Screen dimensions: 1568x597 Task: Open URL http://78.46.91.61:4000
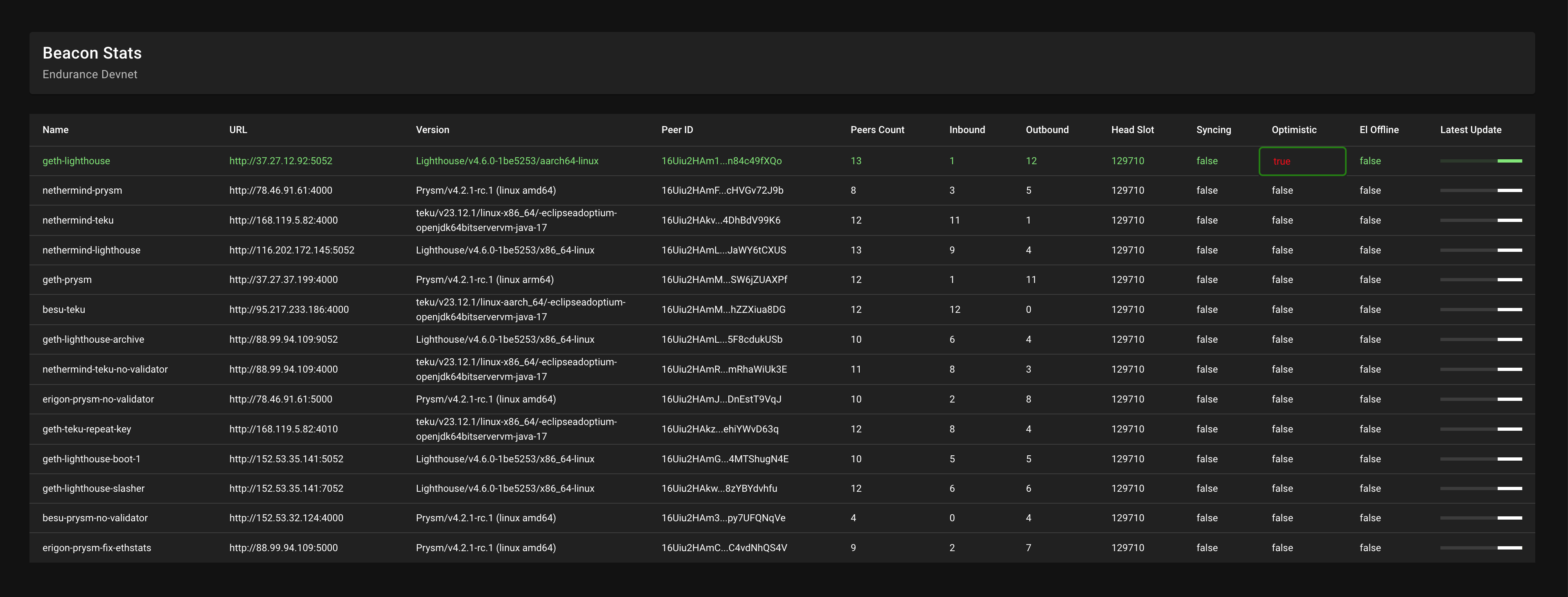[x=281, y=191]
